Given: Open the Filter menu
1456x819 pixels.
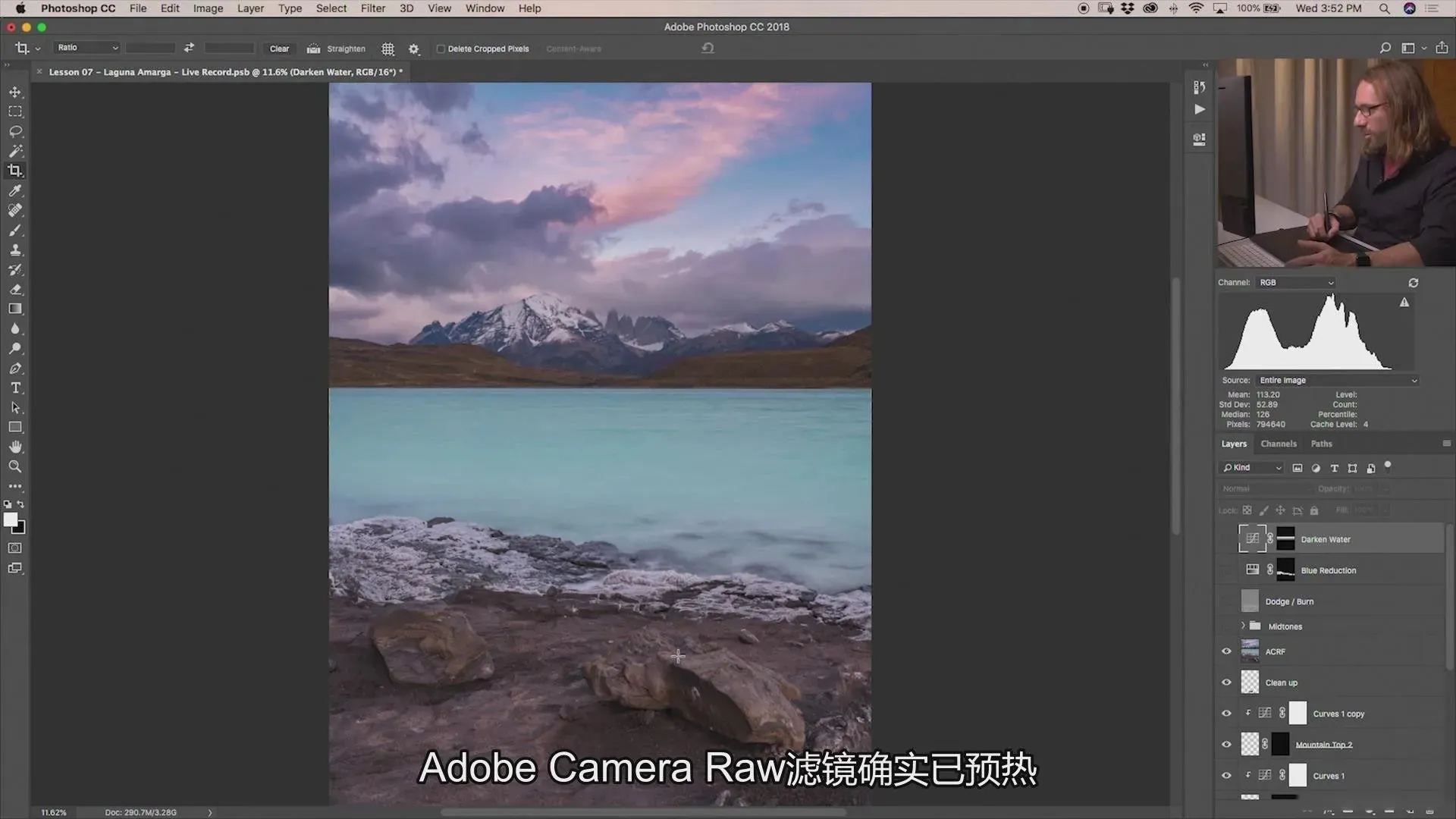Looking at the screenshot, I should click(x=372, y=8).
